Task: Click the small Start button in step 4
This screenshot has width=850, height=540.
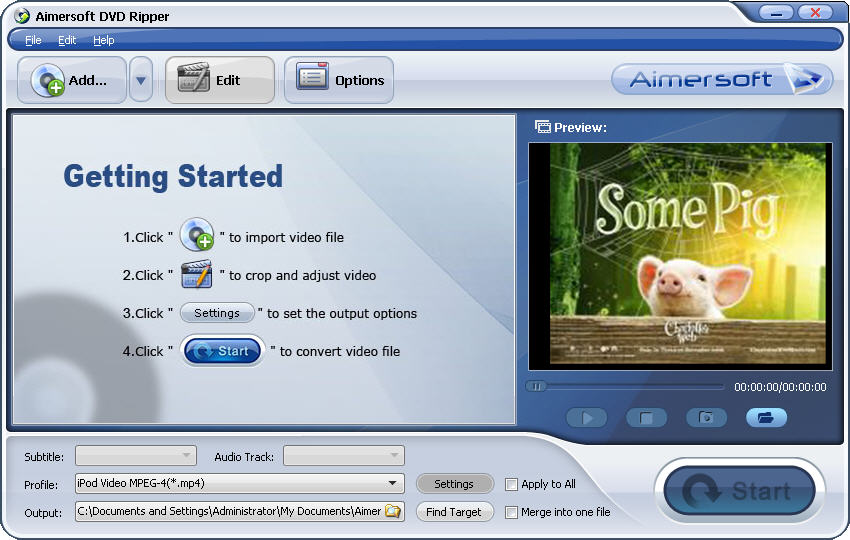Action: pos(223,351)
